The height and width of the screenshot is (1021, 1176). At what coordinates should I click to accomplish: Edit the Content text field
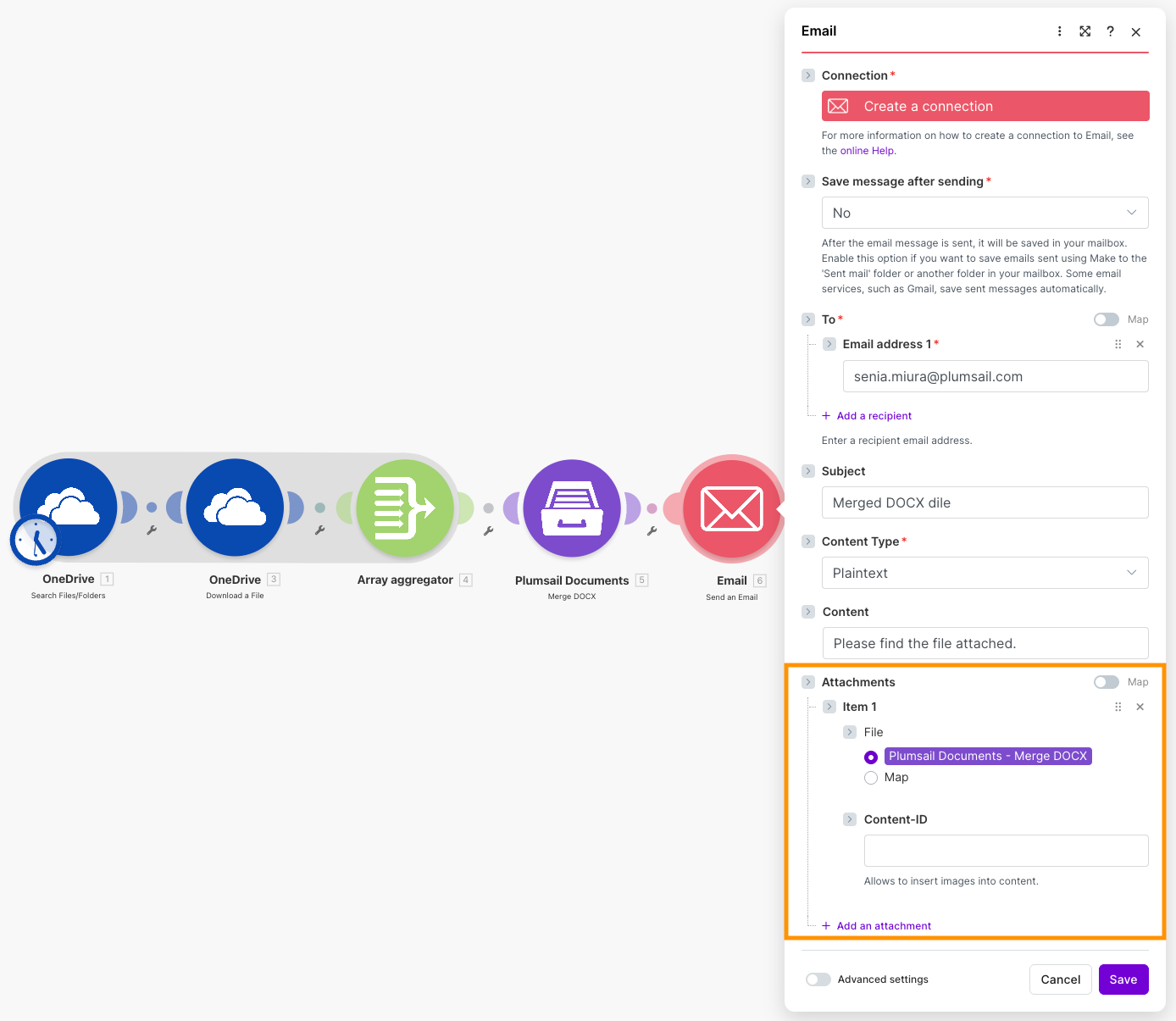pos(985,643)
